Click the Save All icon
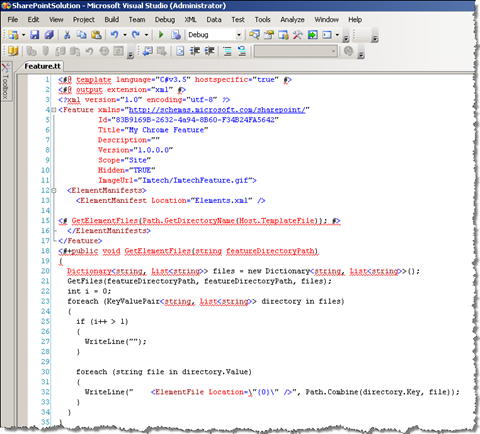The width and height of the screenshot is (480, 434). click(x=49, y=35)
